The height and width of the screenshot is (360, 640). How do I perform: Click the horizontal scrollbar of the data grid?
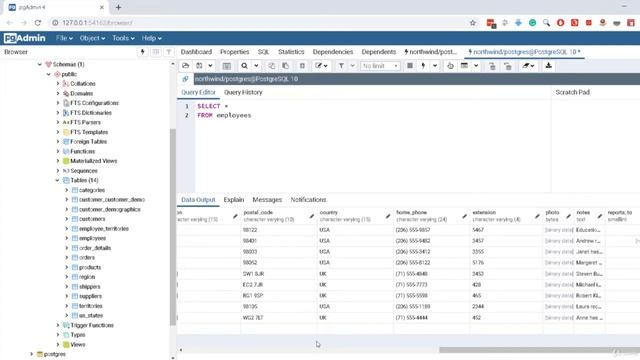pyautogui.click(x=539, y=350)
